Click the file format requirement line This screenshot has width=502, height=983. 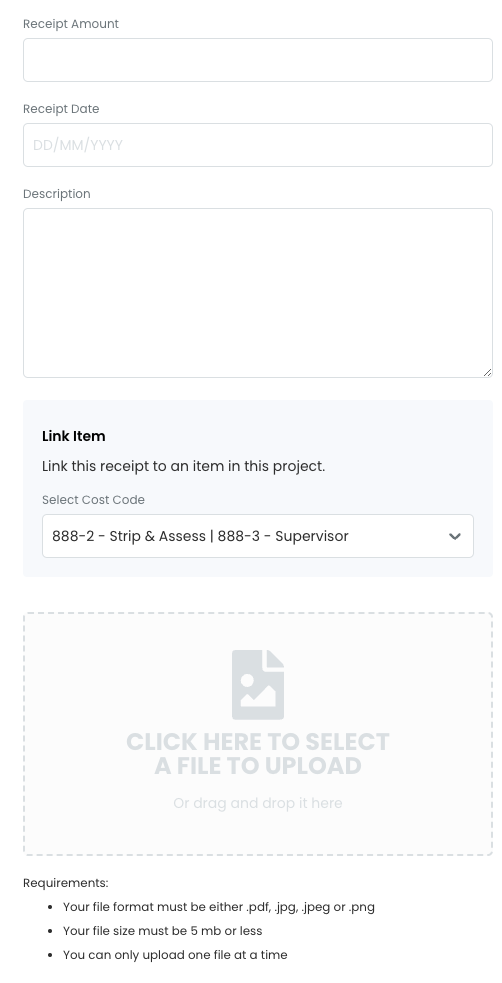coord(219,907)
